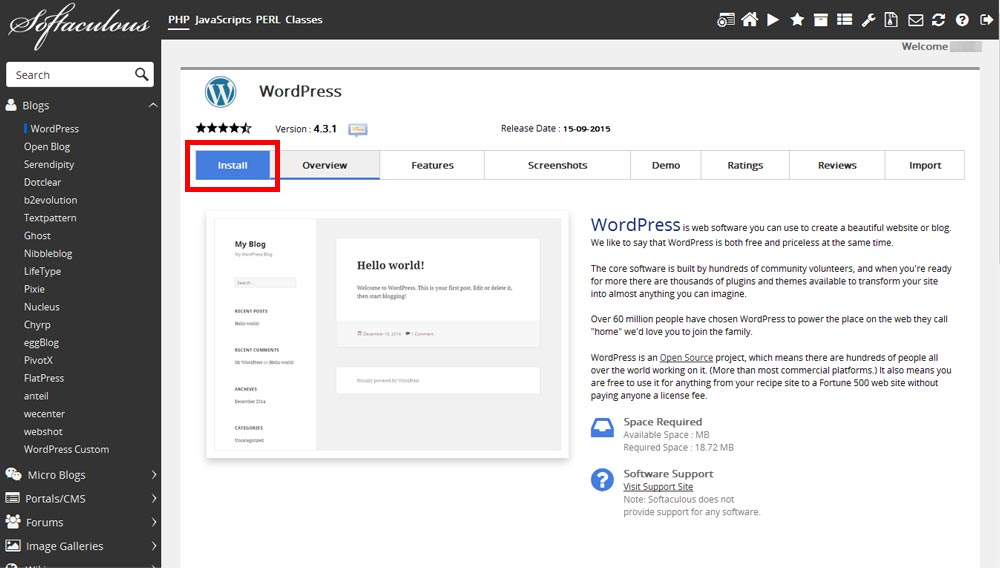Select Nibbleblog in sidebar
Viewport: 1000px width, 568px height.
click(x=48, y=254)
